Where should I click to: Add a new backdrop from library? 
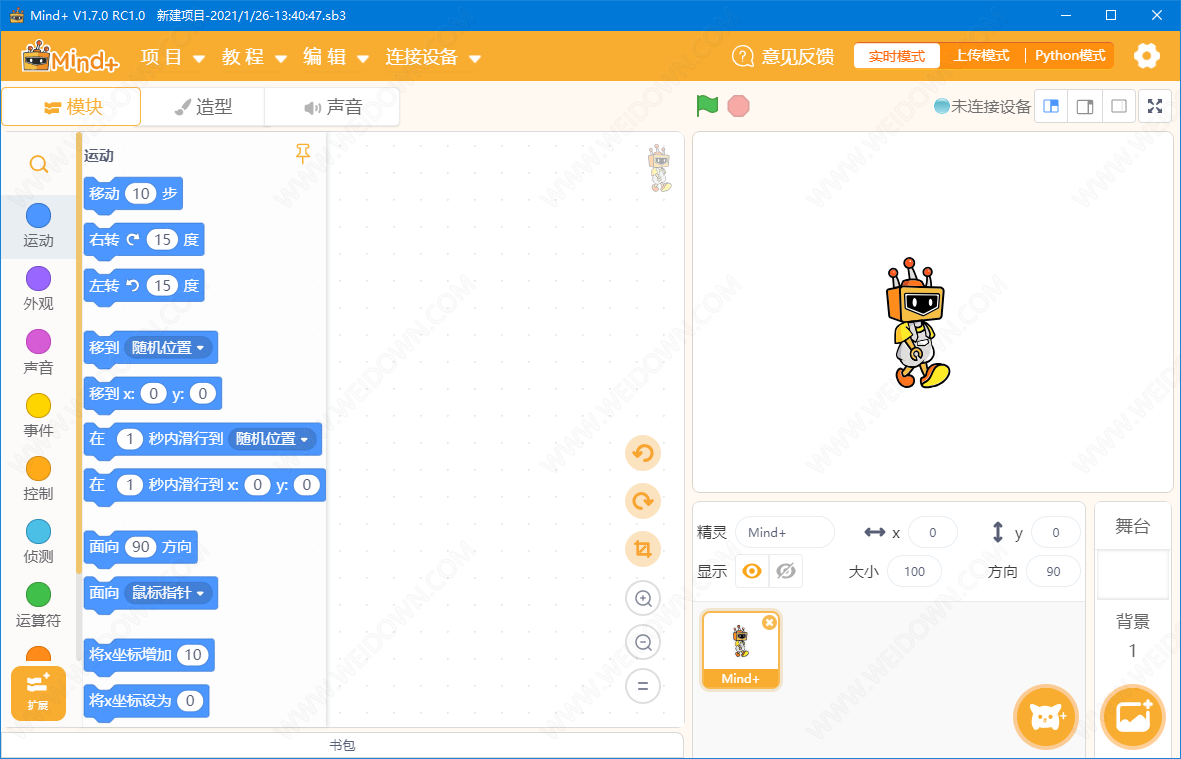coord(1133,717)
